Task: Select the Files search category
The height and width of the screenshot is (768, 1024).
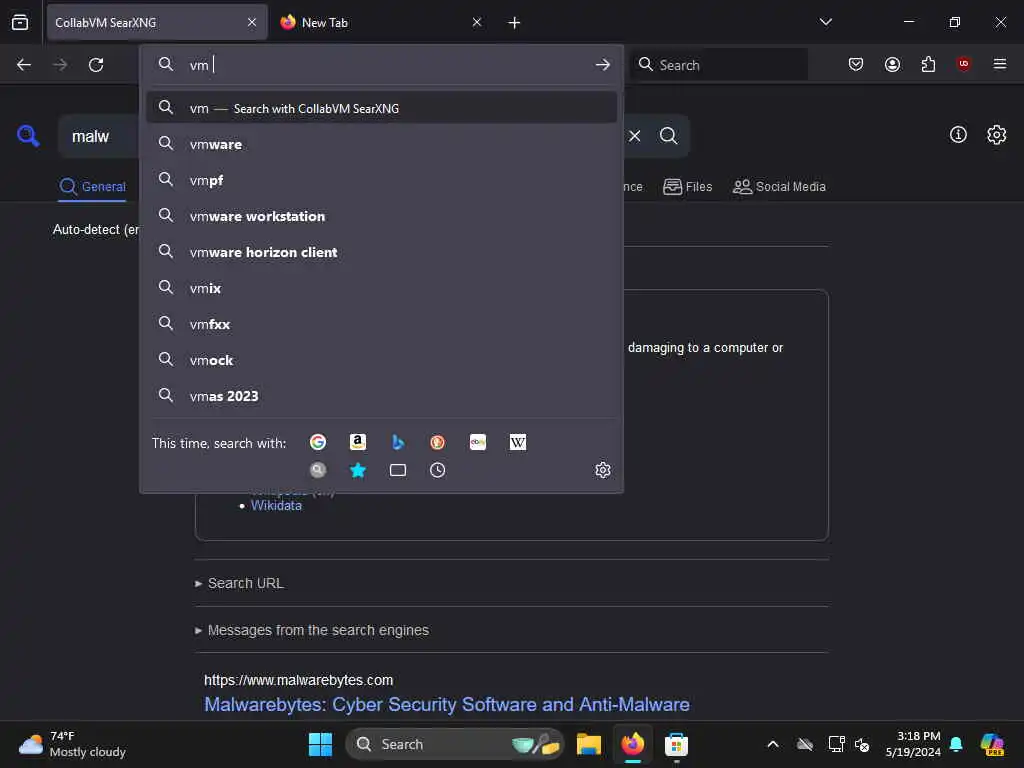Action: pyautogui.click(x=687, y=187)
